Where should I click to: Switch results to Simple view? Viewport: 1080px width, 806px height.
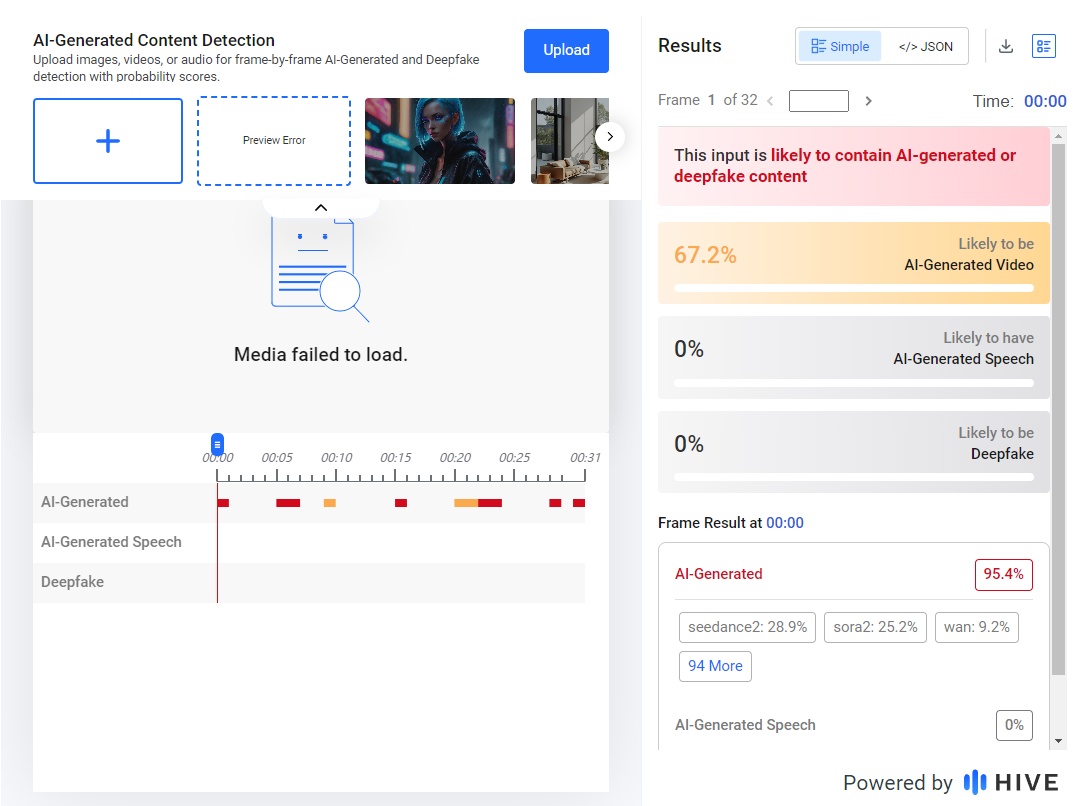[x=840, y=46]
